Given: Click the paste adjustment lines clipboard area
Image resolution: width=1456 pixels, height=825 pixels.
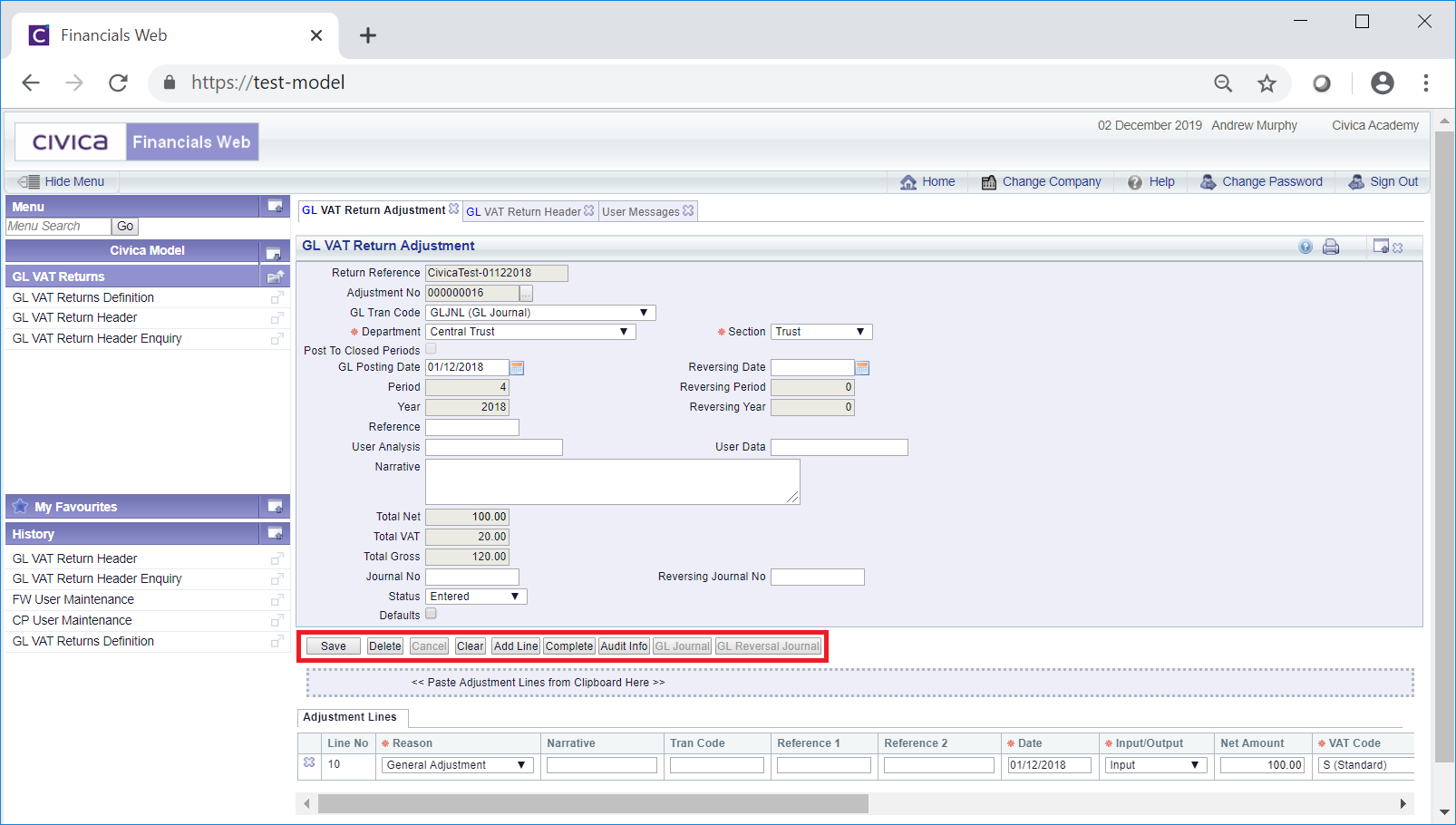Looking at the screenshot, I should (x=860, y=683).
